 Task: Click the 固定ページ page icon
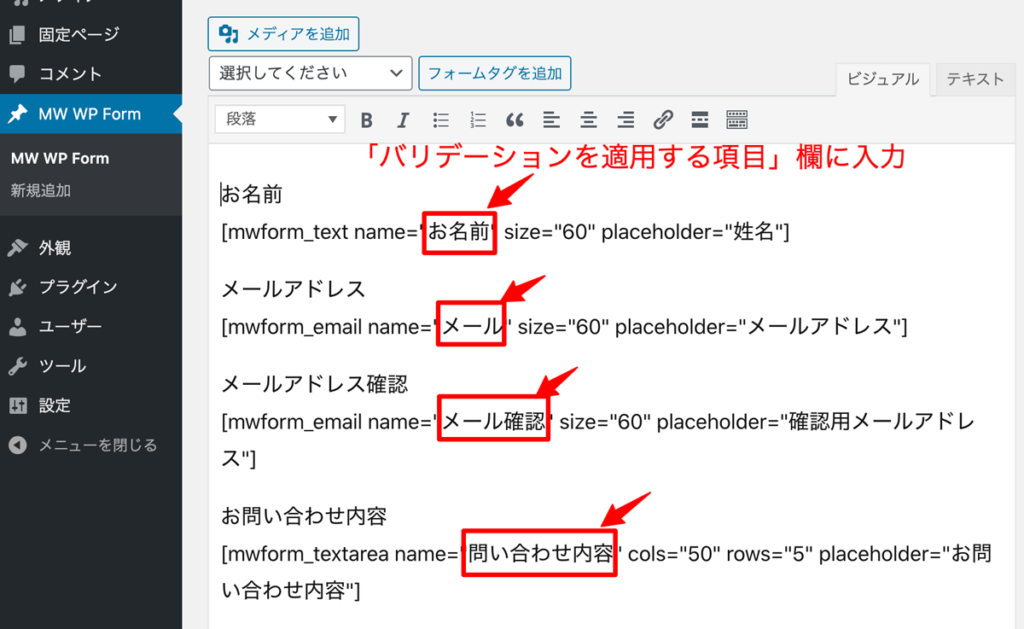(18, 35)
